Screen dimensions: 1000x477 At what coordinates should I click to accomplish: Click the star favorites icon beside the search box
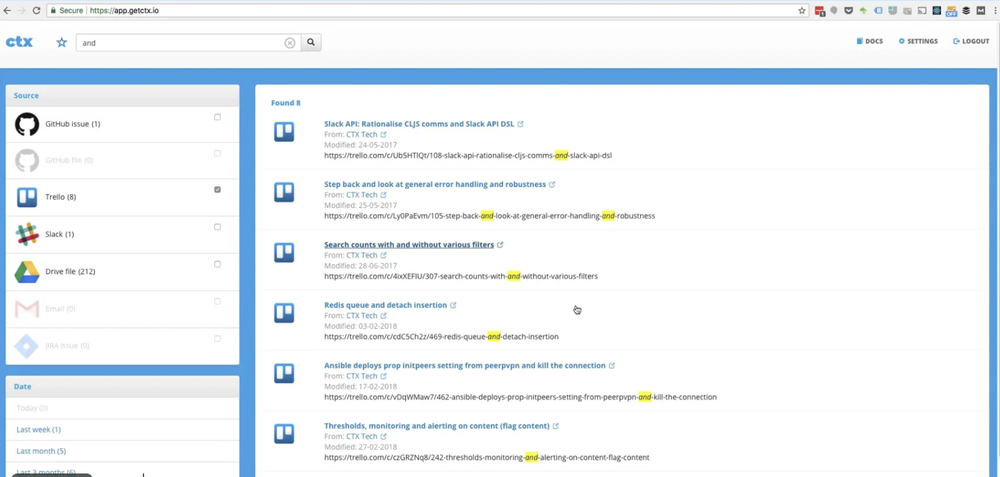click(61, 43)
